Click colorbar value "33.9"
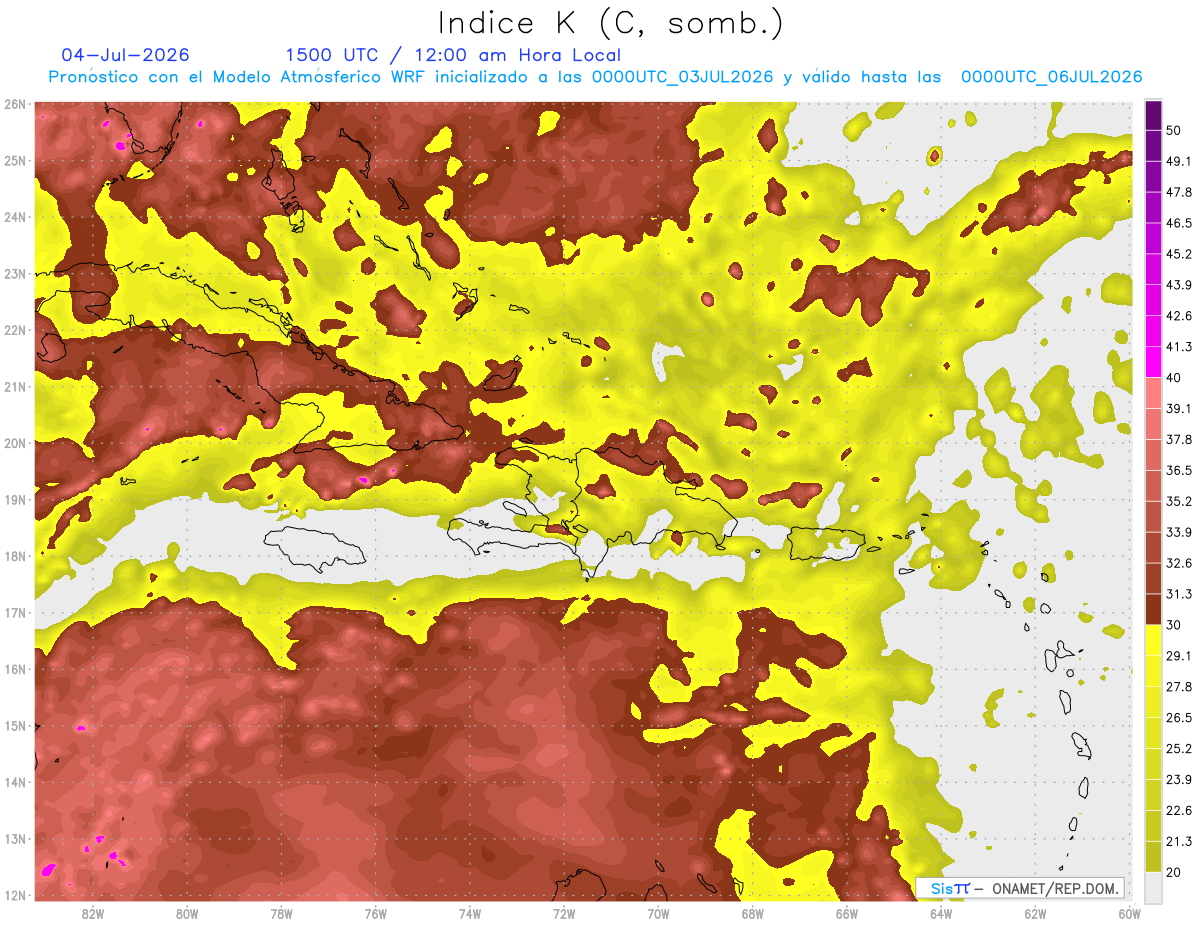1200x927 pixels. tap(1180, 532)
